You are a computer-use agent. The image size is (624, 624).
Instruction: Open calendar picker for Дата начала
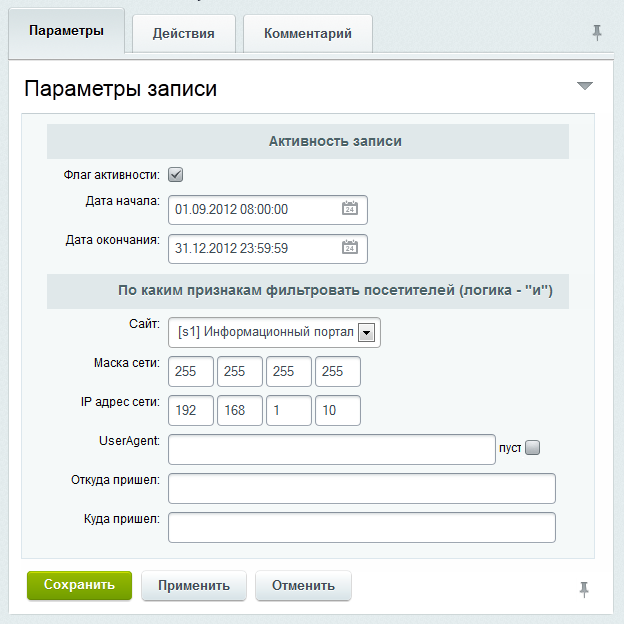click(350, 209)
